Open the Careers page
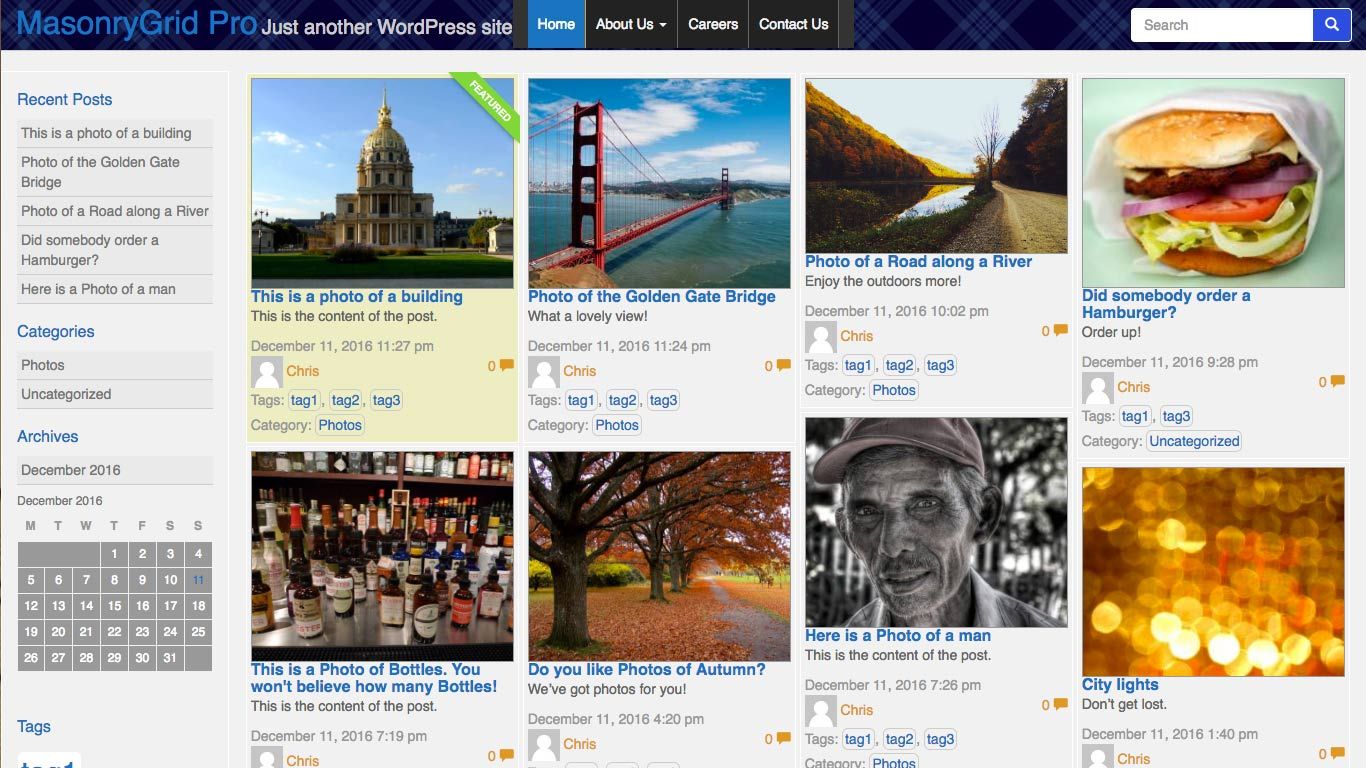The image size is (1366, 768). [713, 24]
